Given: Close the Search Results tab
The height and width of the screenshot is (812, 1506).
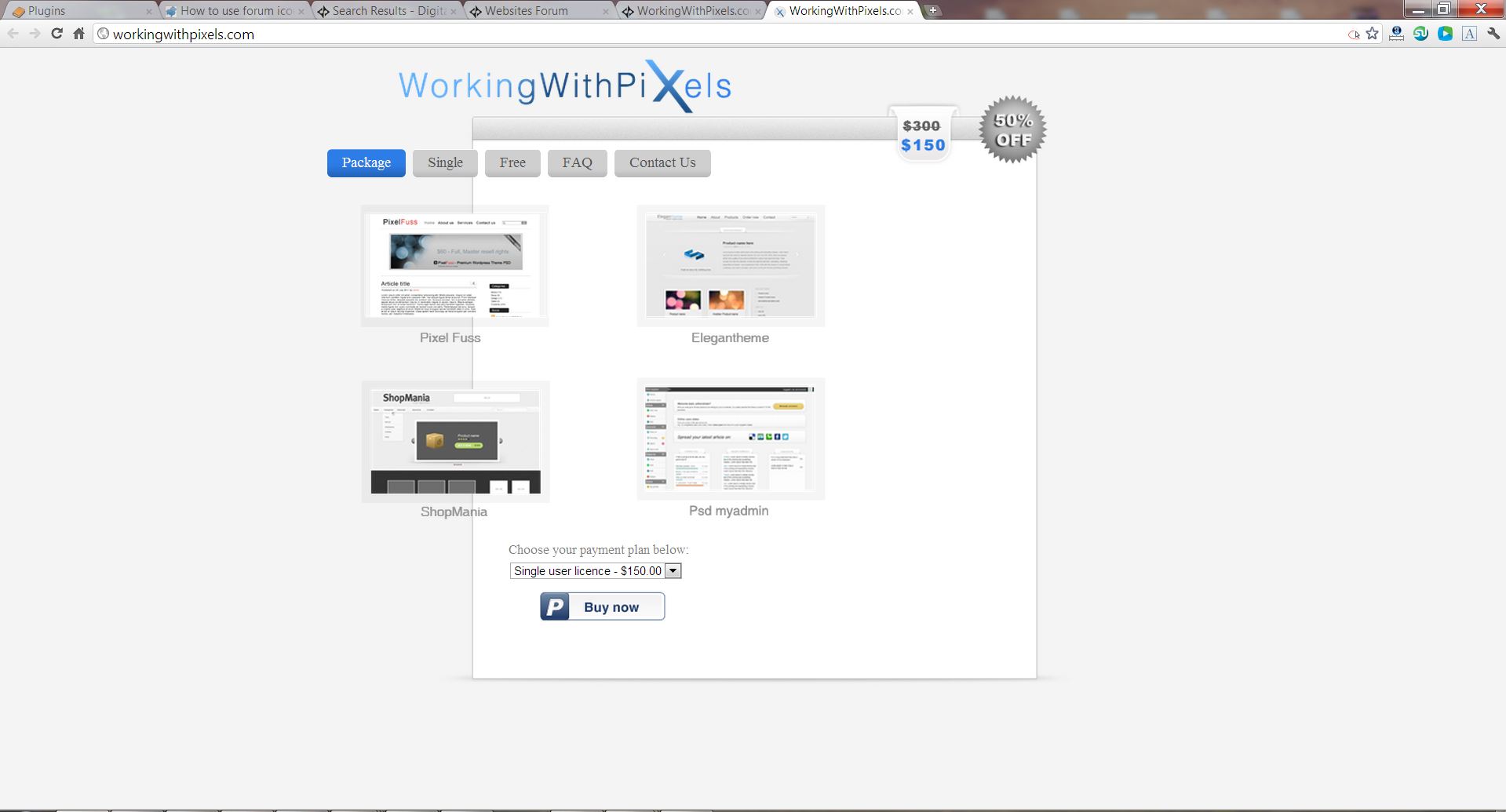Looking at the screenshot, I should point(454,11).
